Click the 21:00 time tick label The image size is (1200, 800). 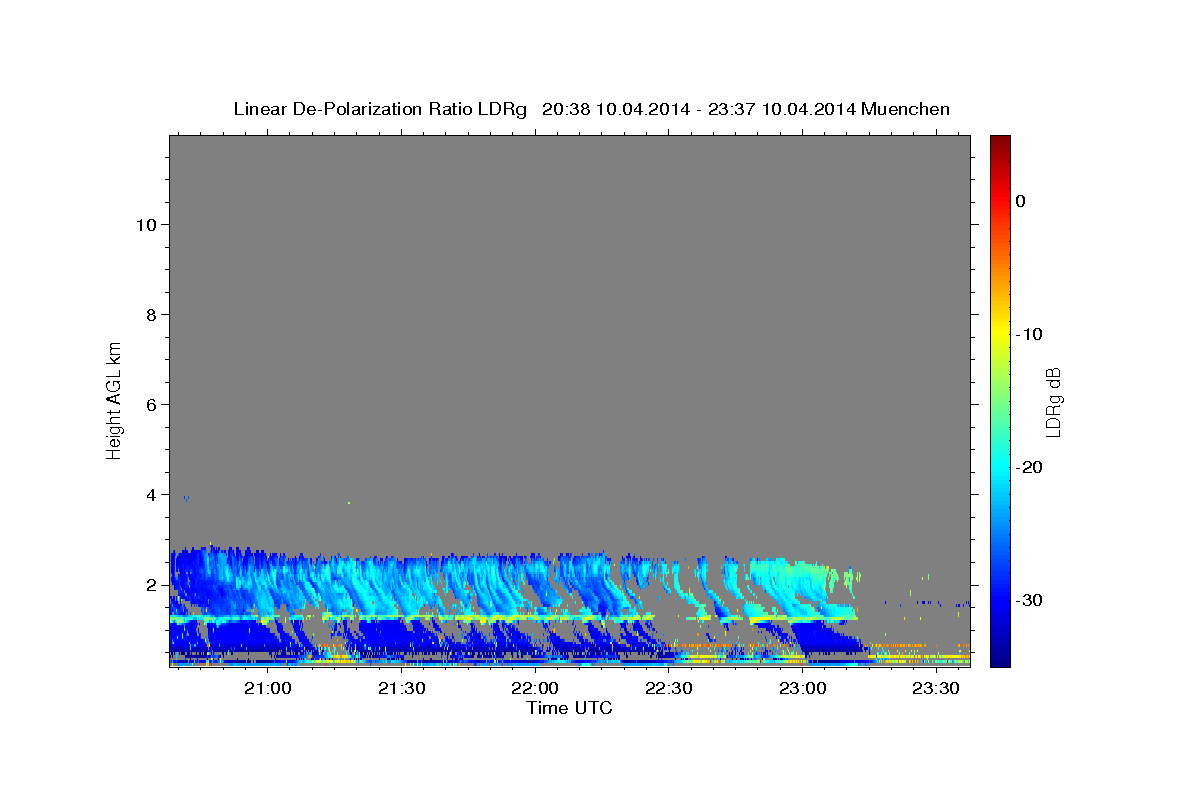click(x=267, y=689)
